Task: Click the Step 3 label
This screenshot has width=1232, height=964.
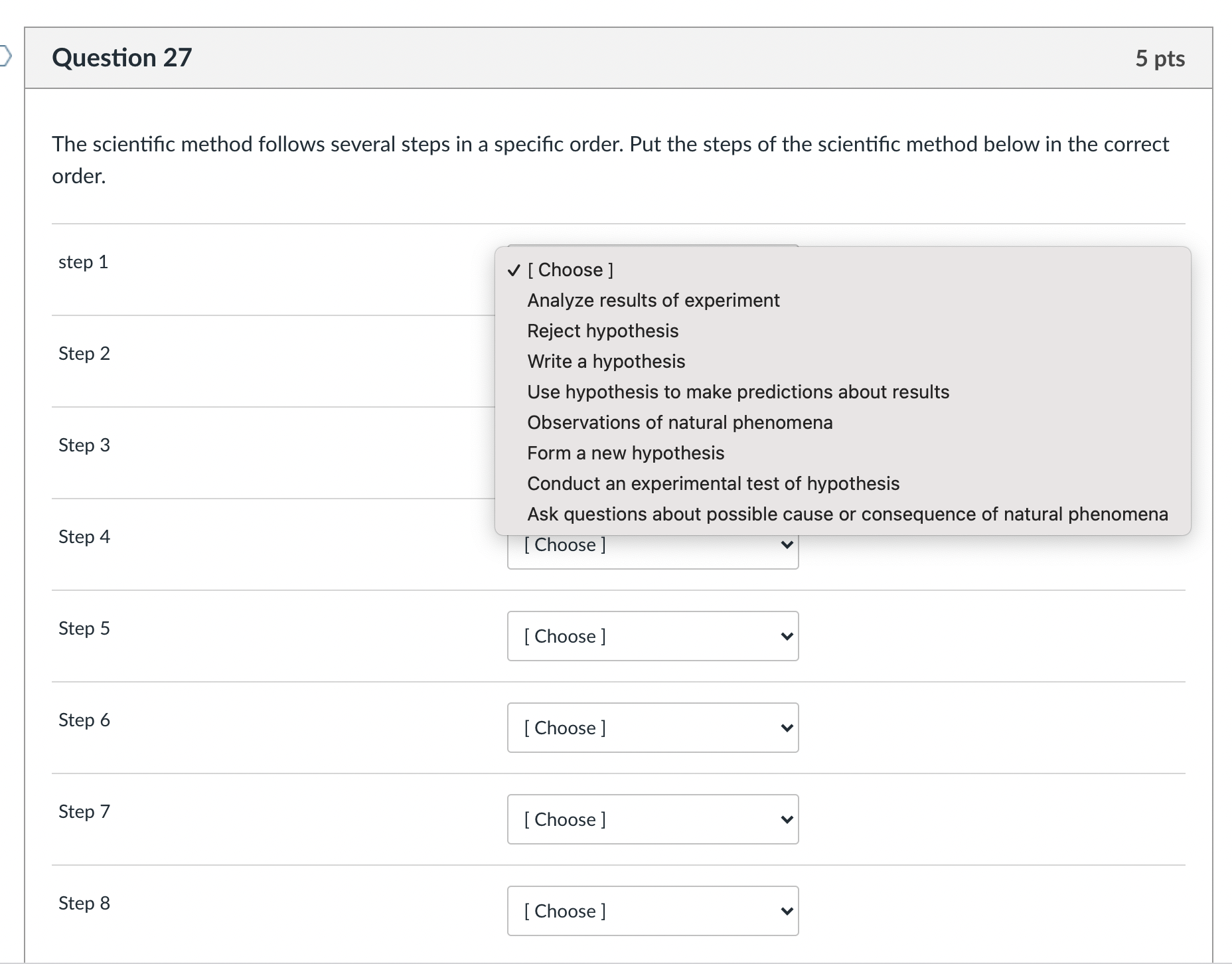Action: (x=84, y=445)
